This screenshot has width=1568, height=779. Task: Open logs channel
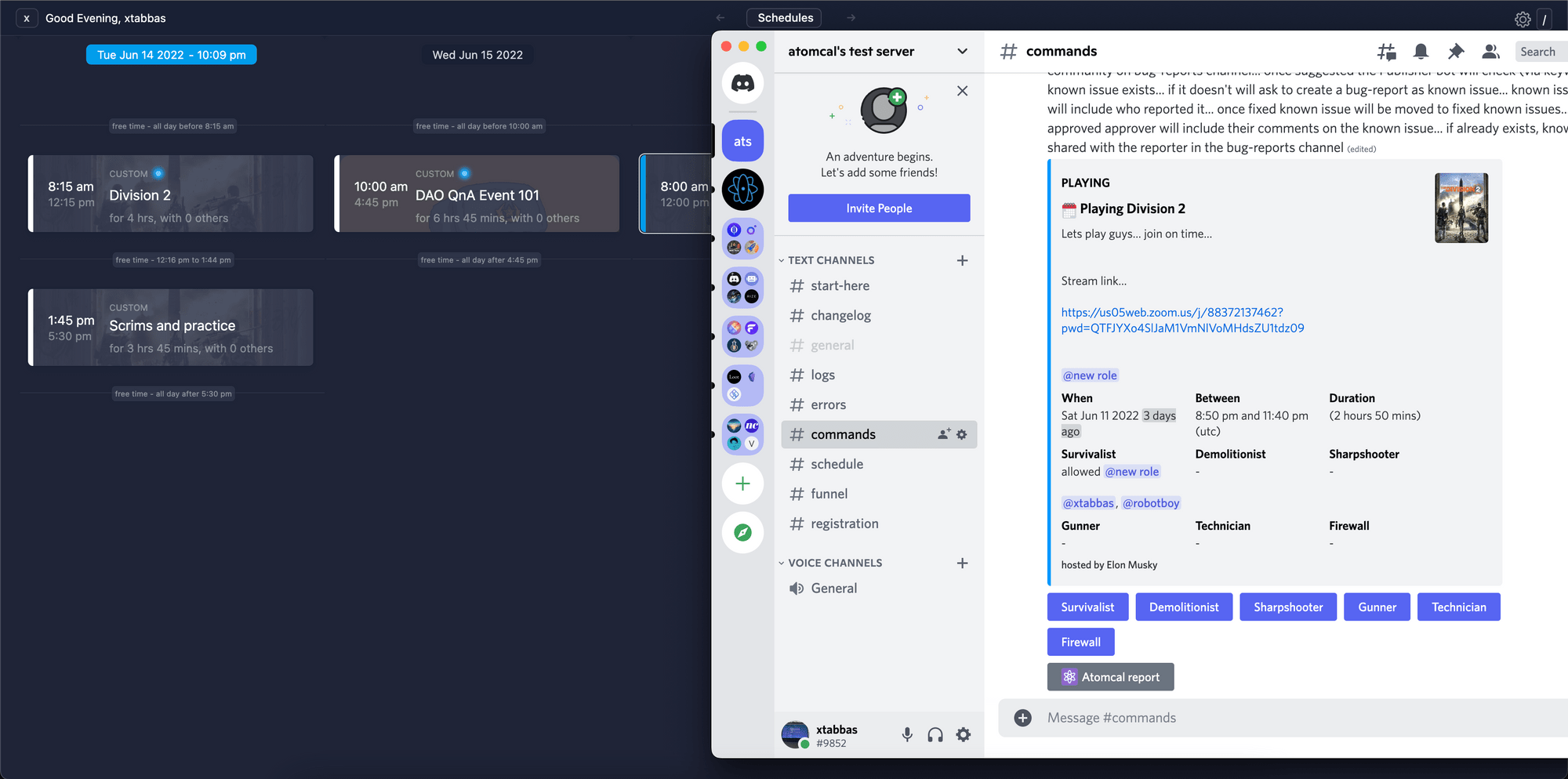(x=879, y=375)
